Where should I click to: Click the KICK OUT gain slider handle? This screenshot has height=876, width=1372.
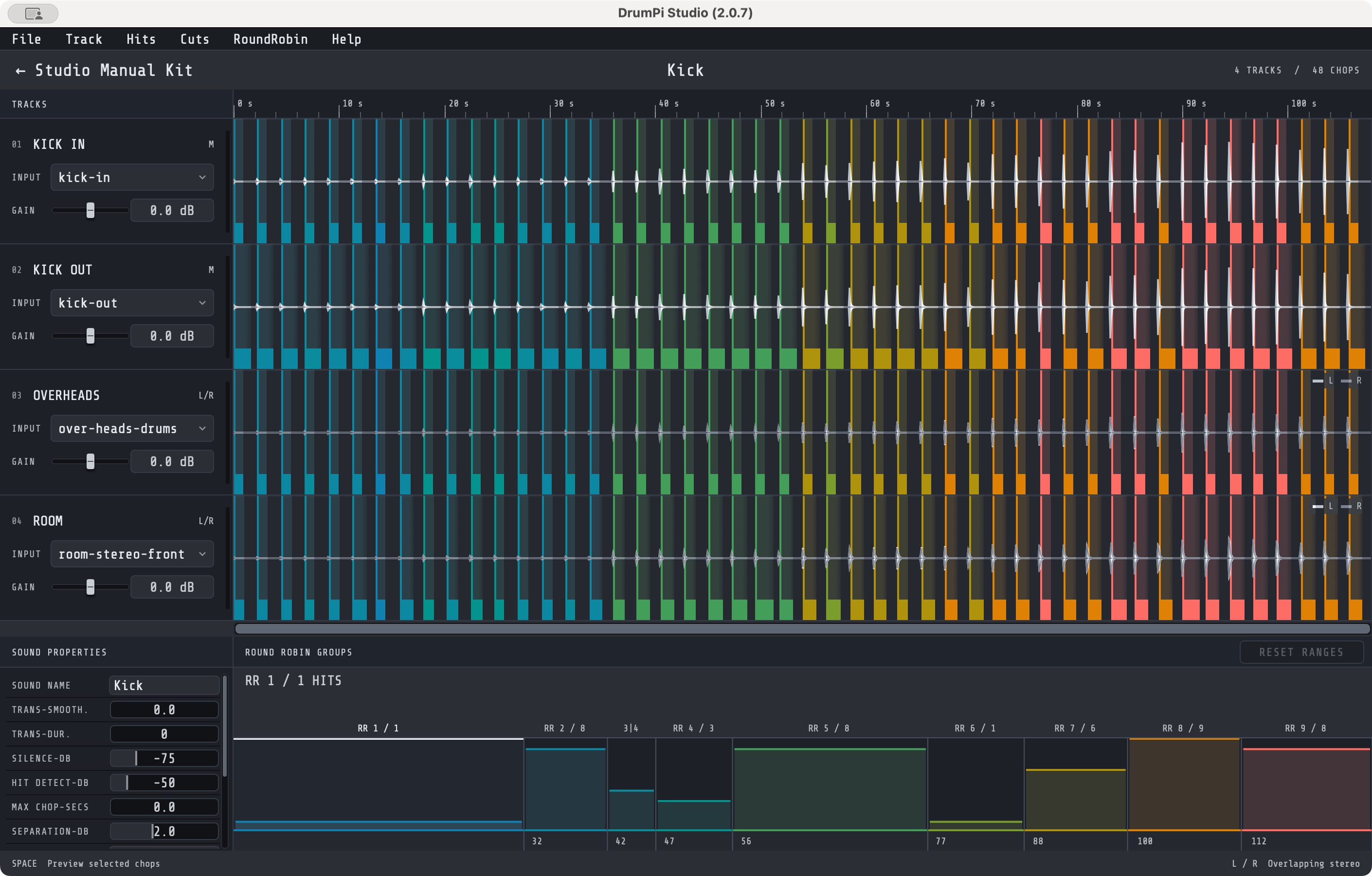pos(90,336)
